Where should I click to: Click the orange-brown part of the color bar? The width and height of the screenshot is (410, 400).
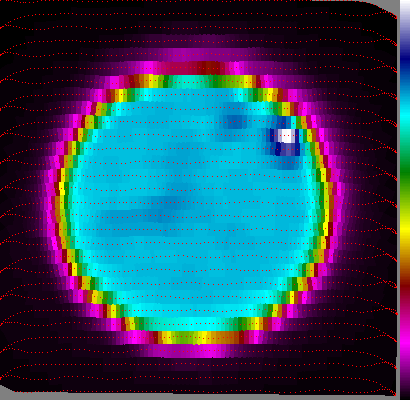tap(405, 258)
